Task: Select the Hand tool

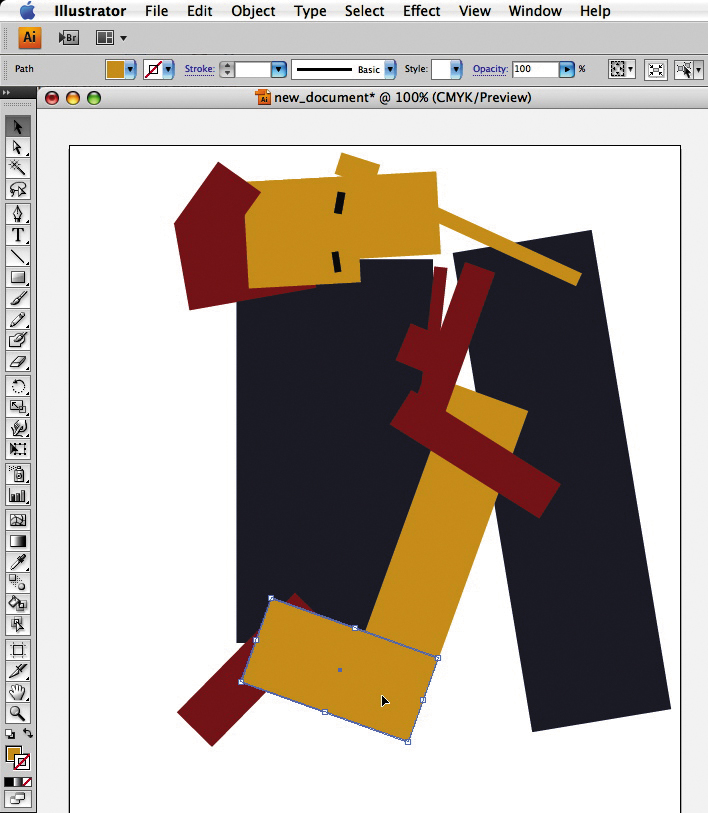Action: point(17,692)
